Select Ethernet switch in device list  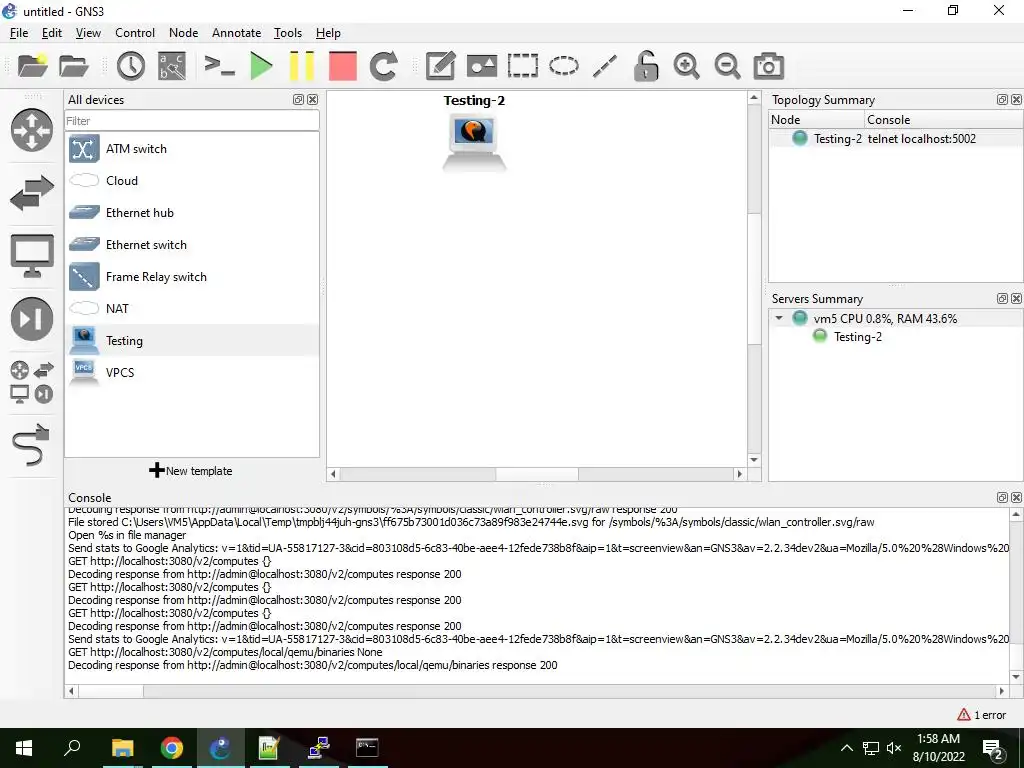pos(192,245)
